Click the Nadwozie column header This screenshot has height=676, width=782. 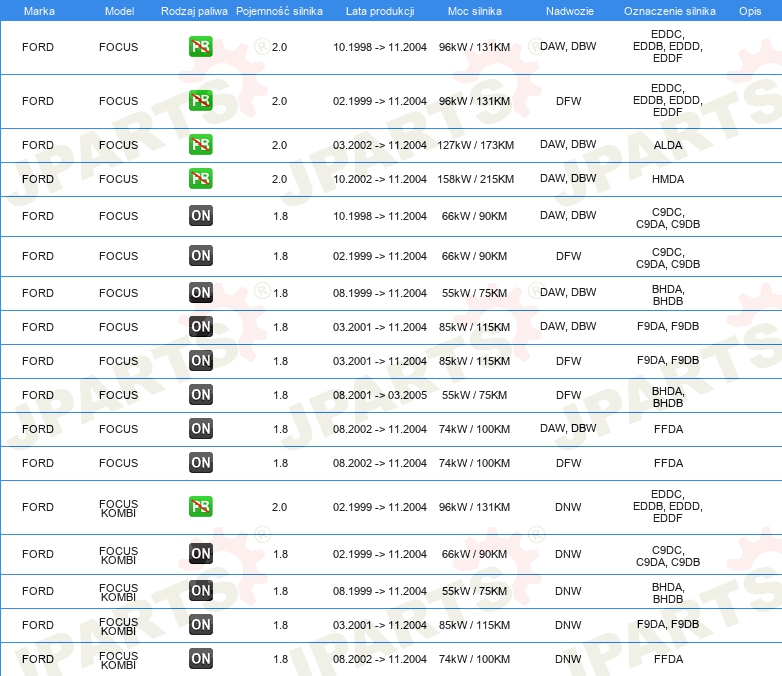click(570, 11)
